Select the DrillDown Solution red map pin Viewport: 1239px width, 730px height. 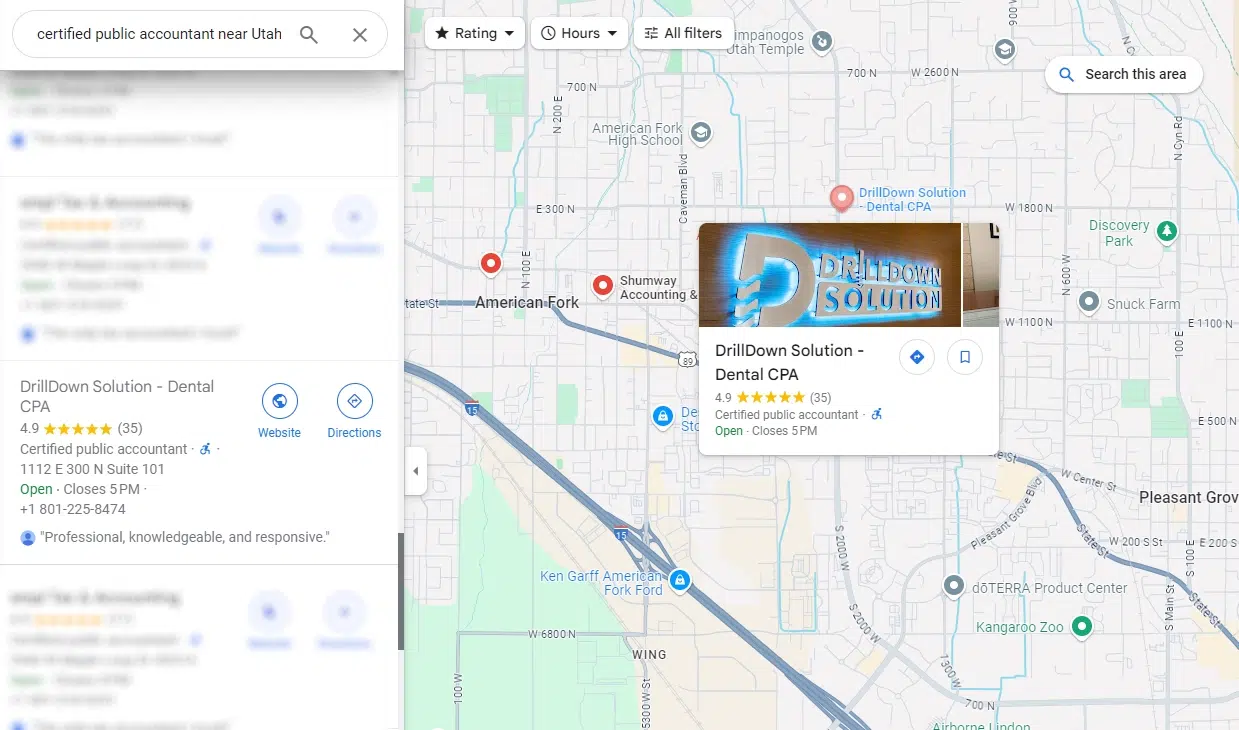click(841, 197)
